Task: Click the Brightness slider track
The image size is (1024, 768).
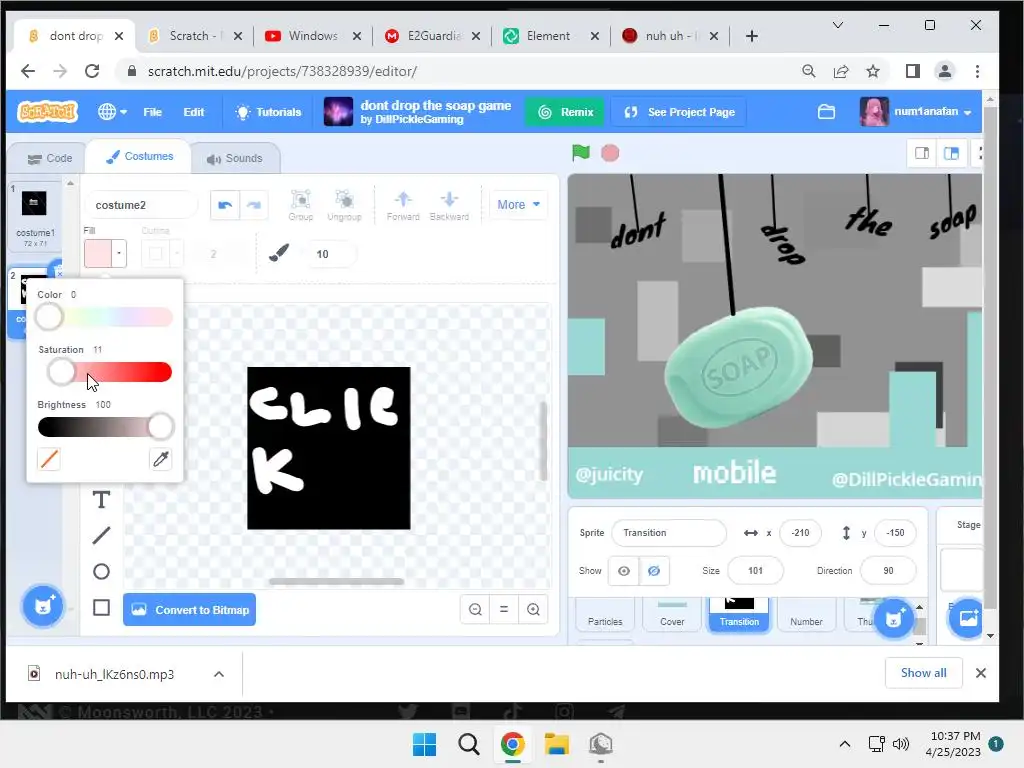Action: point(105,427)
